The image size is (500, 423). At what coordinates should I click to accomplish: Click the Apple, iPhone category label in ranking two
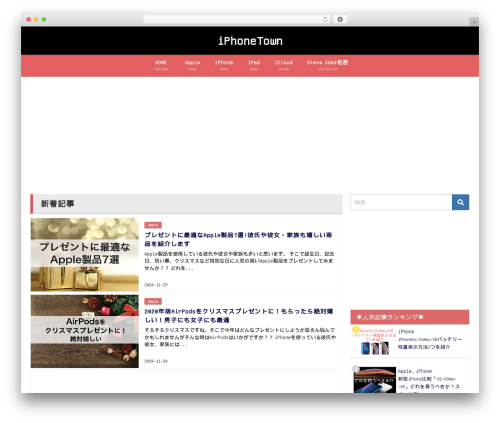click(415, 371)
